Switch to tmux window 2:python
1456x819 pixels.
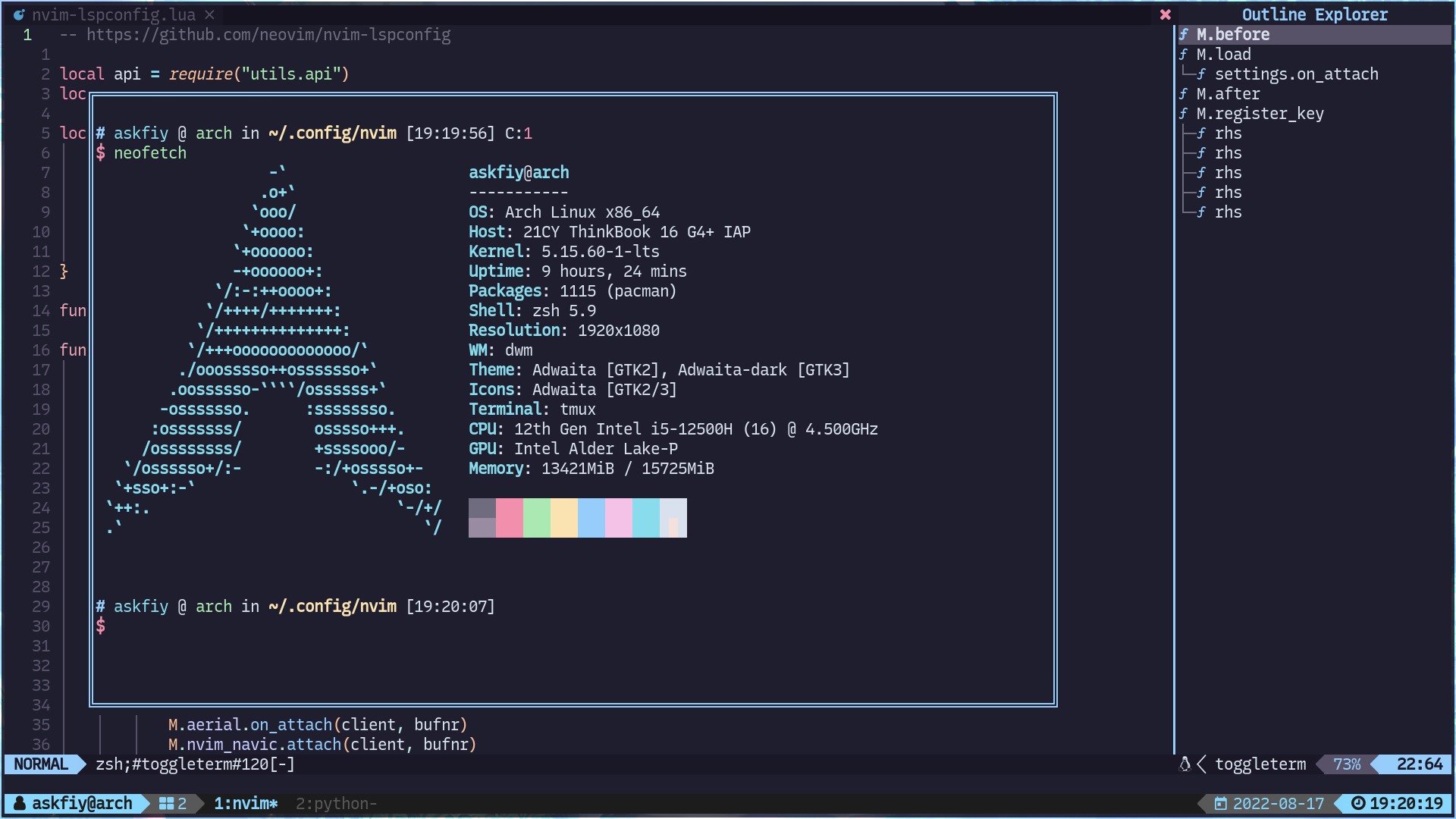(335, 804)
